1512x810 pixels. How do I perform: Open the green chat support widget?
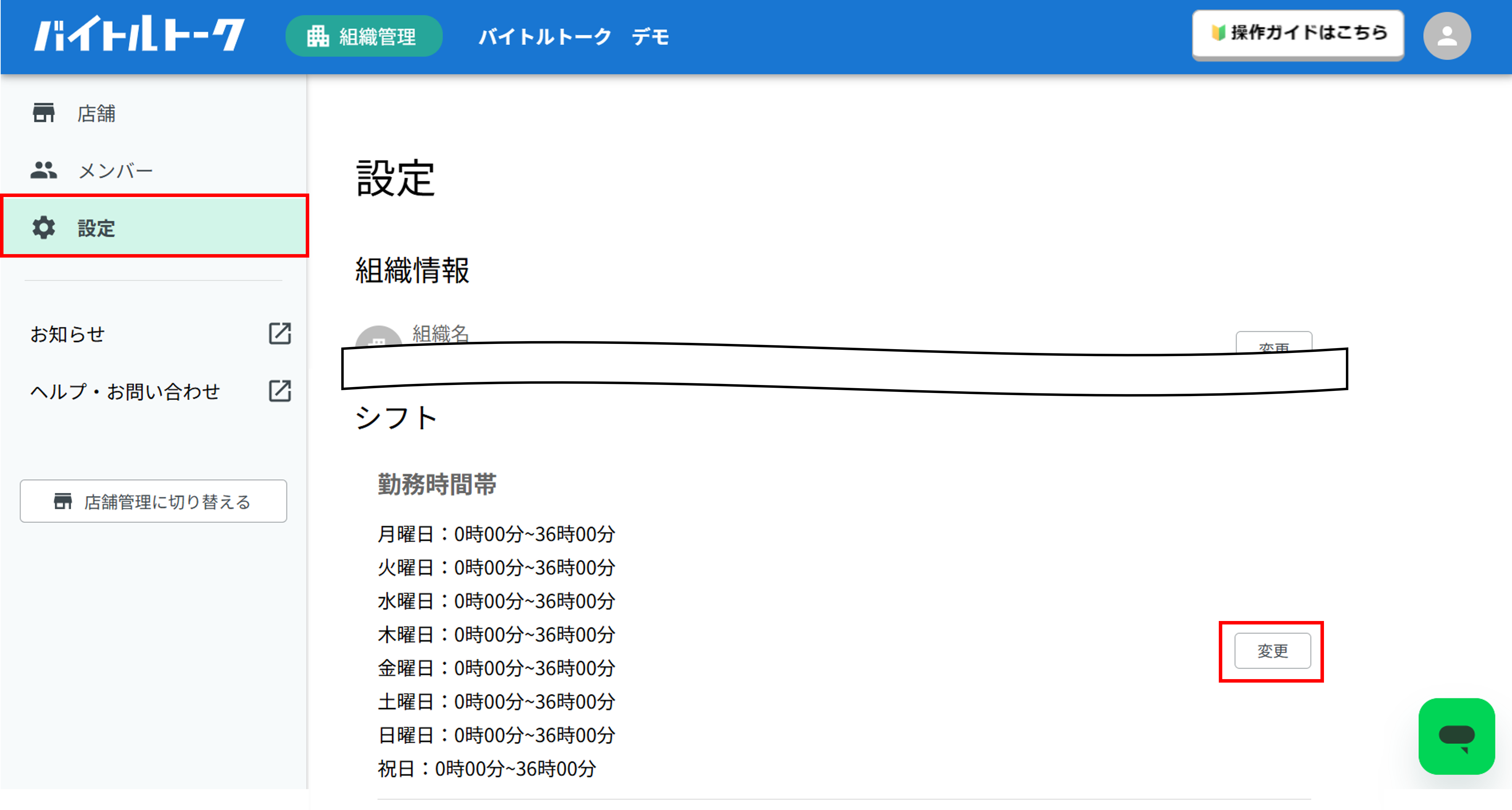(1456, 736)
